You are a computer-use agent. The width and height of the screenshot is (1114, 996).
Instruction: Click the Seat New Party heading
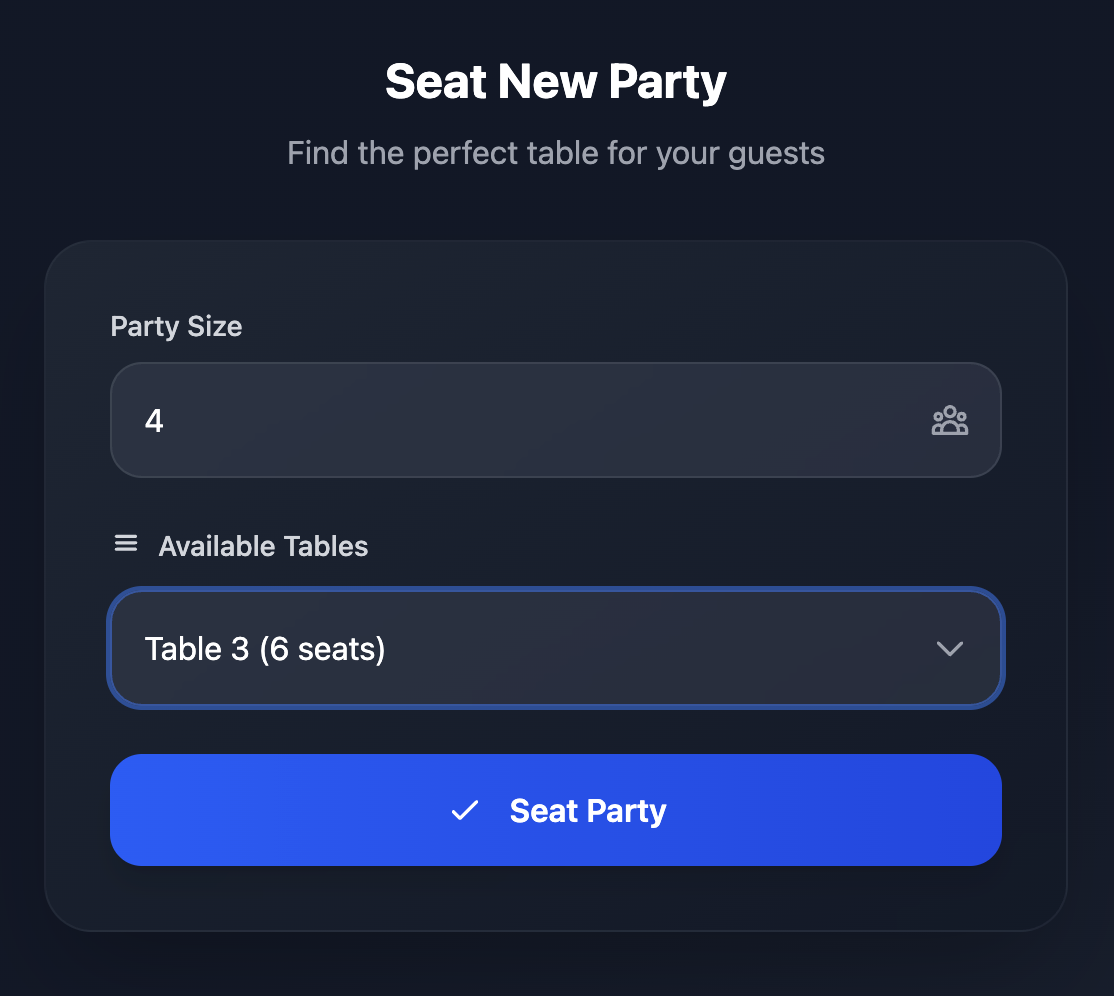[x=556, y=81]
